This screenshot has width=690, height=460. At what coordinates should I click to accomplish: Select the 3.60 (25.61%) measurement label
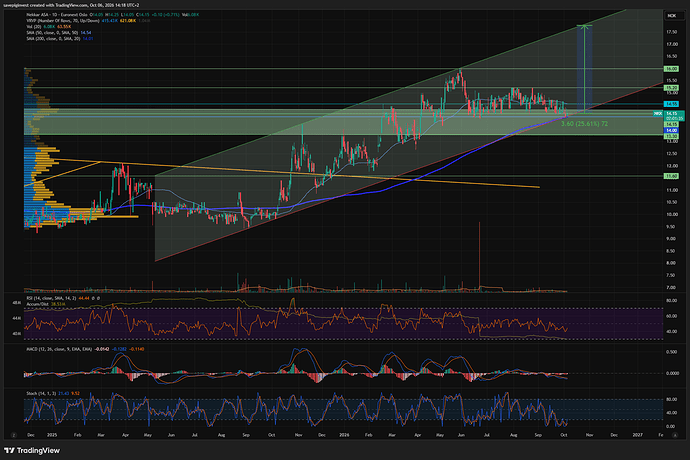click(x=584, y=124)
